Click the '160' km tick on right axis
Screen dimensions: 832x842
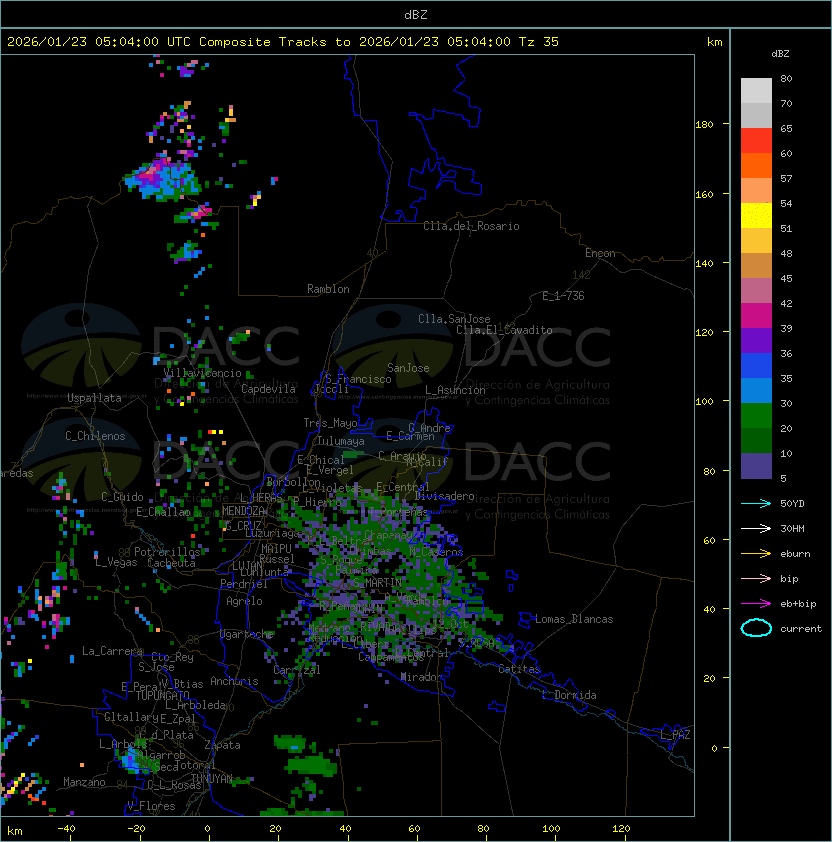coord(704,194)
